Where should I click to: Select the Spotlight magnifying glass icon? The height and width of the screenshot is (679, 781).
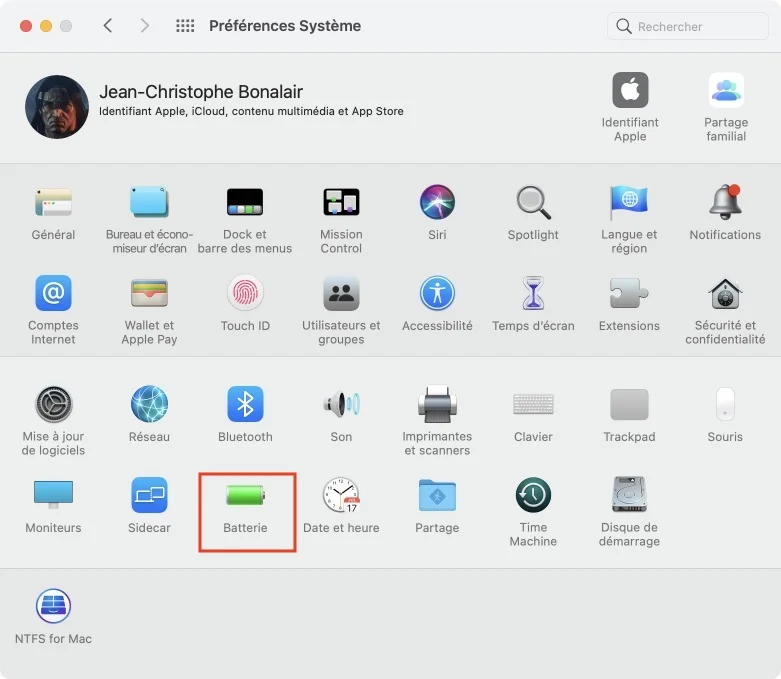(533, 202)
